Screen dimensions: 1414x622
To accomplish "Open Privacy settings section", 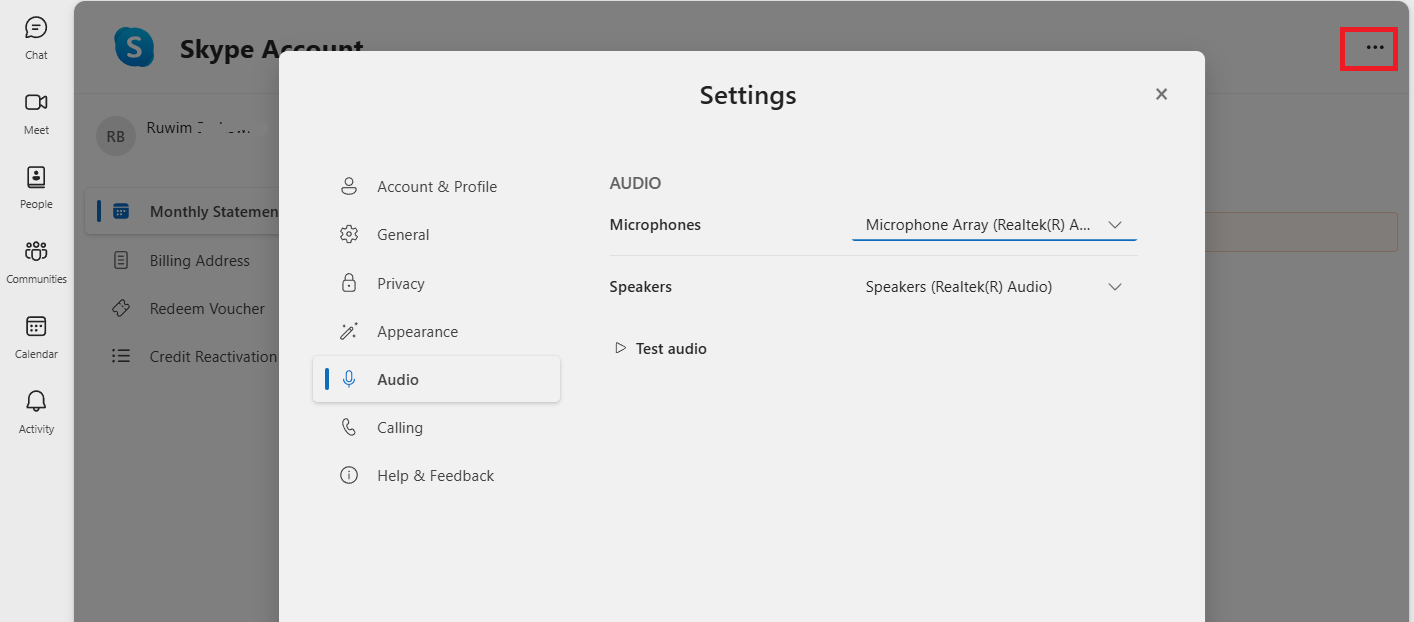I will (x=436, y=284).
